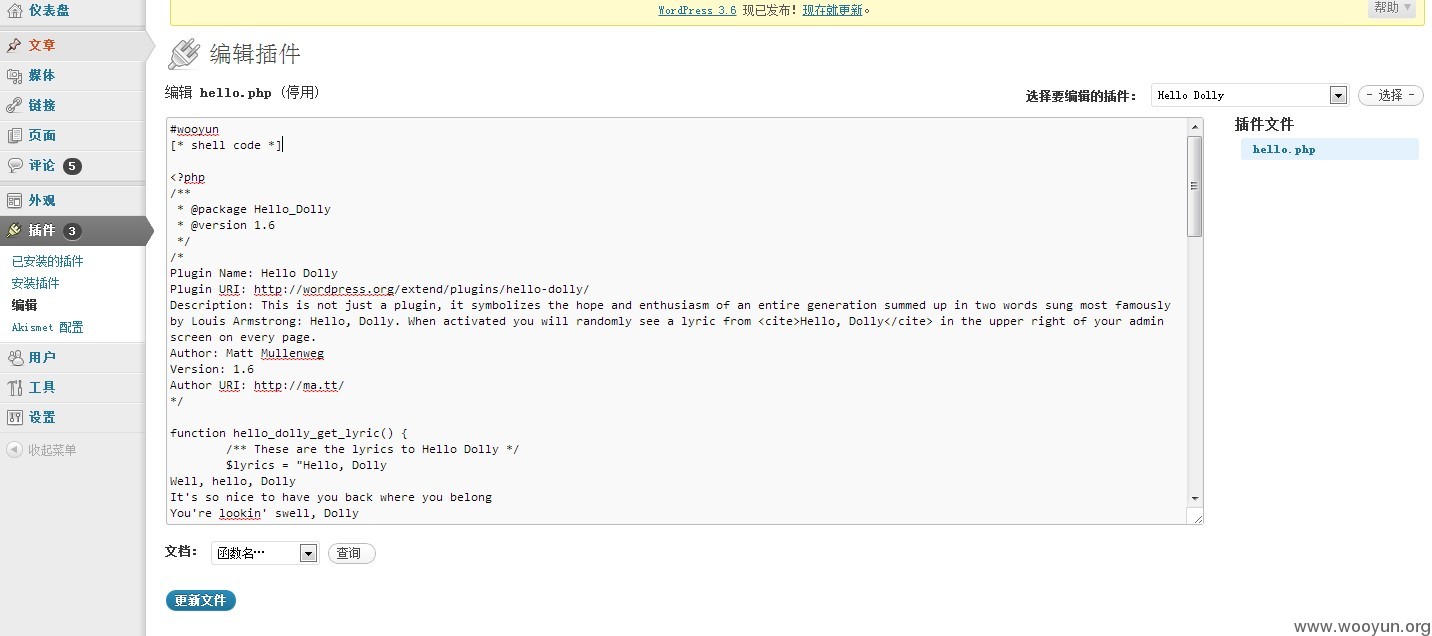Click the Appearance icon in sidebar
Image resolution: width=1432 pixels, height=636 pixels.
tap(14, 200)
